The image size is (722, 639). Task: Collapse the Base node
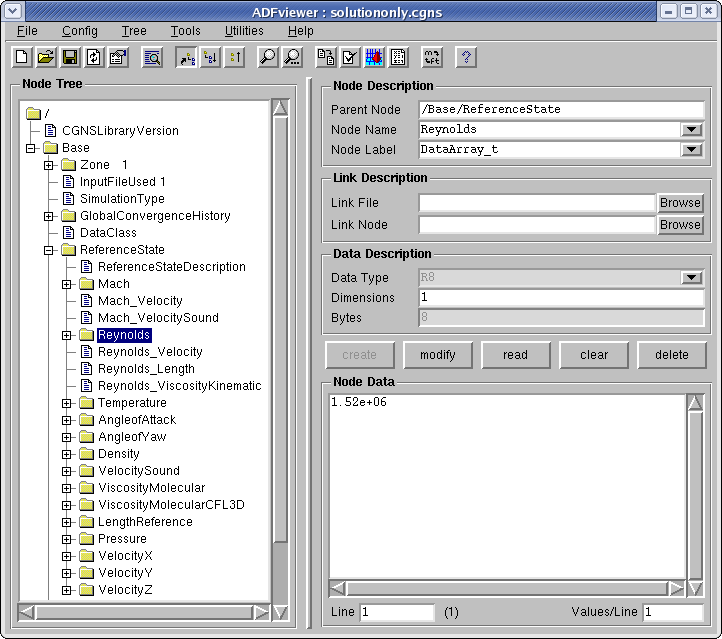coord(31,148)
